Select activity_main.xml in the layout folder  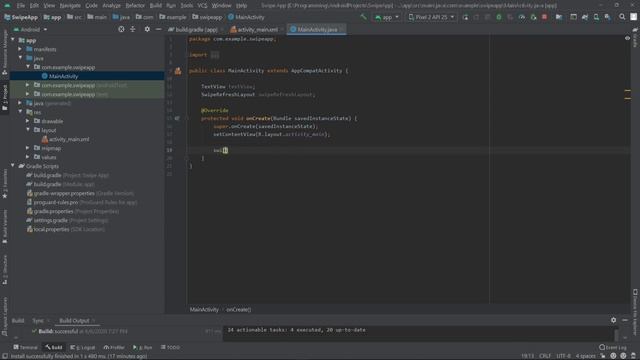click(65, 139)
